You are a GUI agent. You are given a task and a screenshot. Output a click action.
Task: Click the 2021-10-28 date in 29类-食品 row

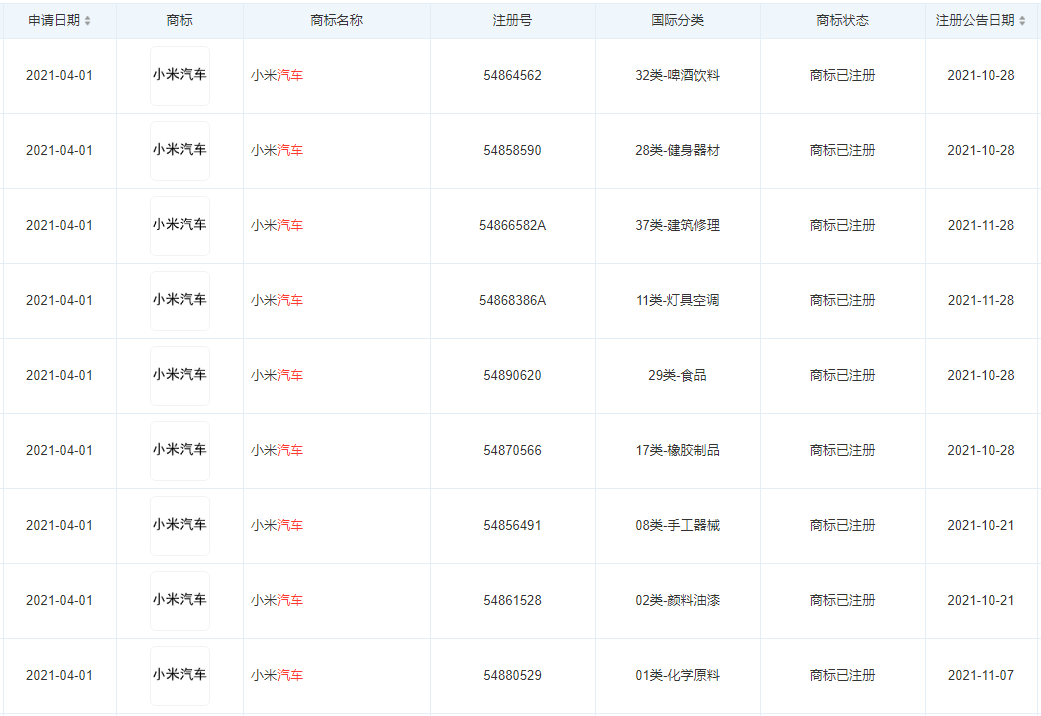pyautogui.click(x=981, y=376)
